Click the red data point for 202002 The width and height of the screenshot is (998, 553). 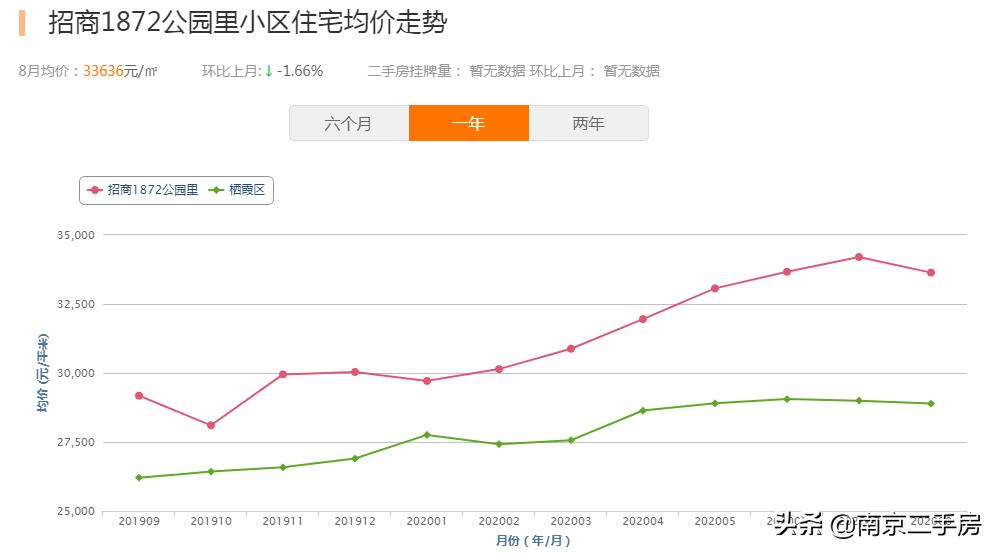pos(499,369)
